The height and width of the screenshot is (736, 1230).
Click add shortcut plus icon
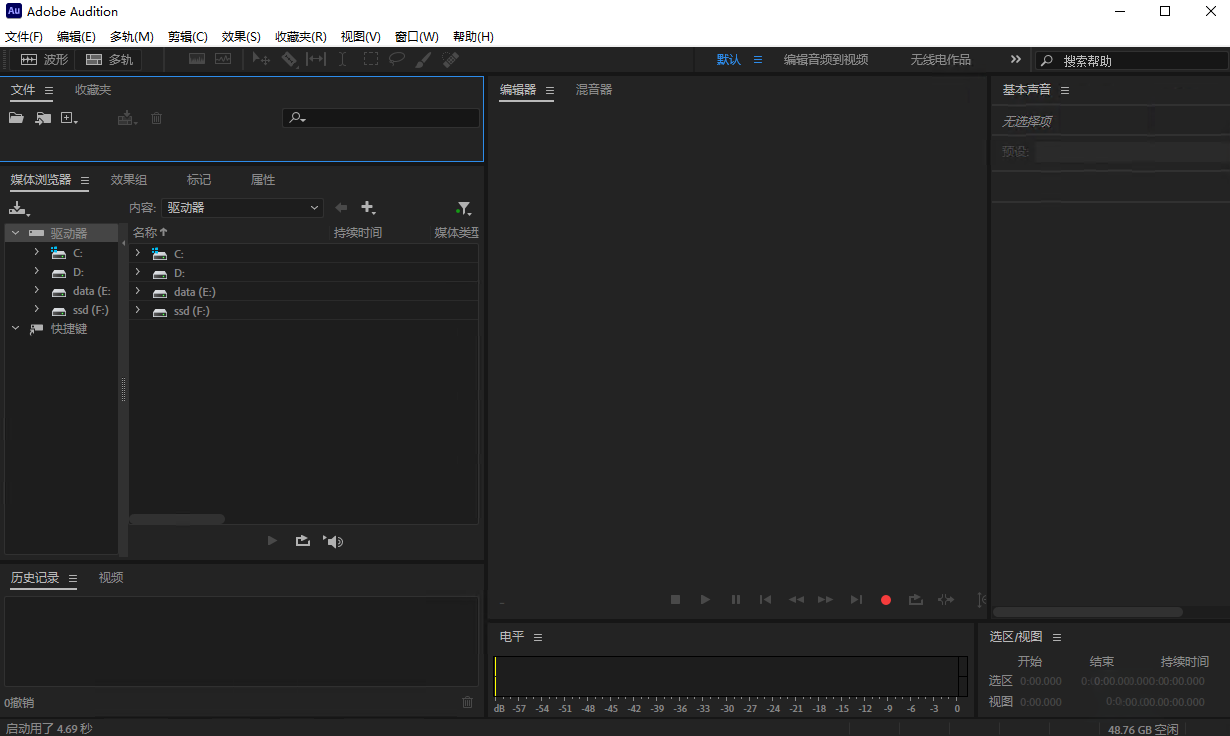click(368, 208)
